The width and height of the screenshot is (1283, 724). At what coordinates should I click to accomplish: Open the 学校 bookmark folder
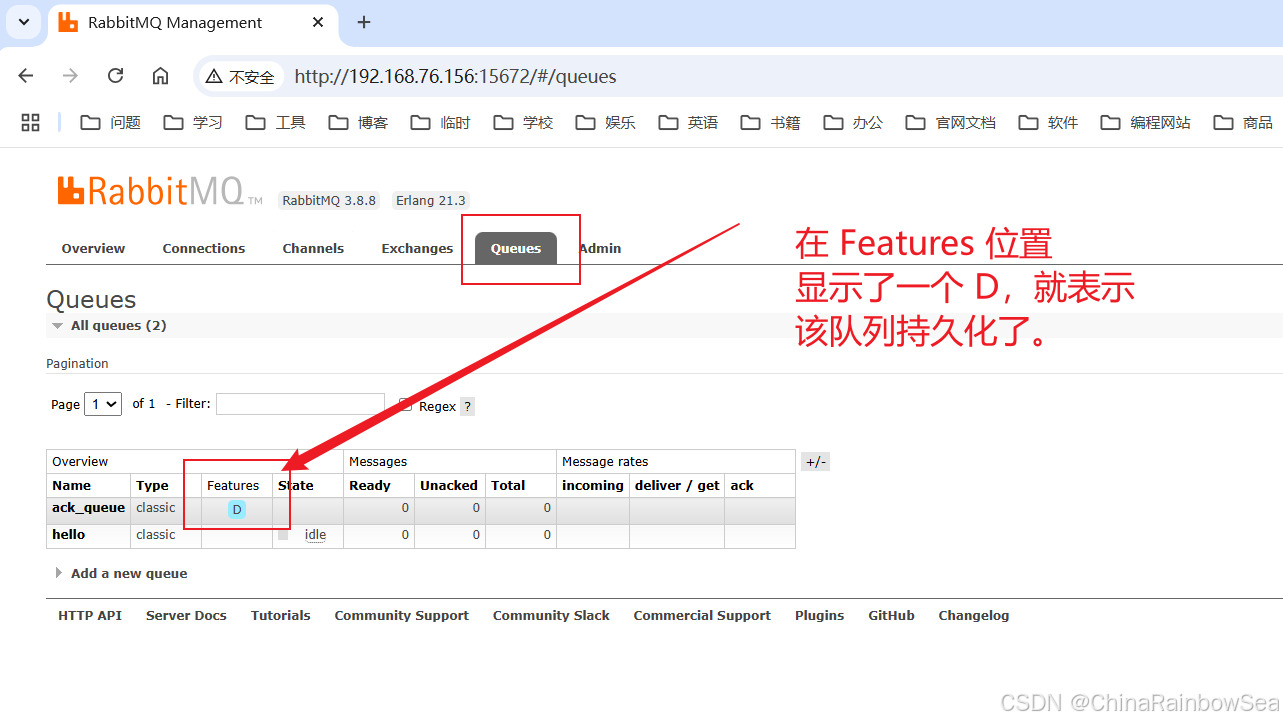(523, 122)
